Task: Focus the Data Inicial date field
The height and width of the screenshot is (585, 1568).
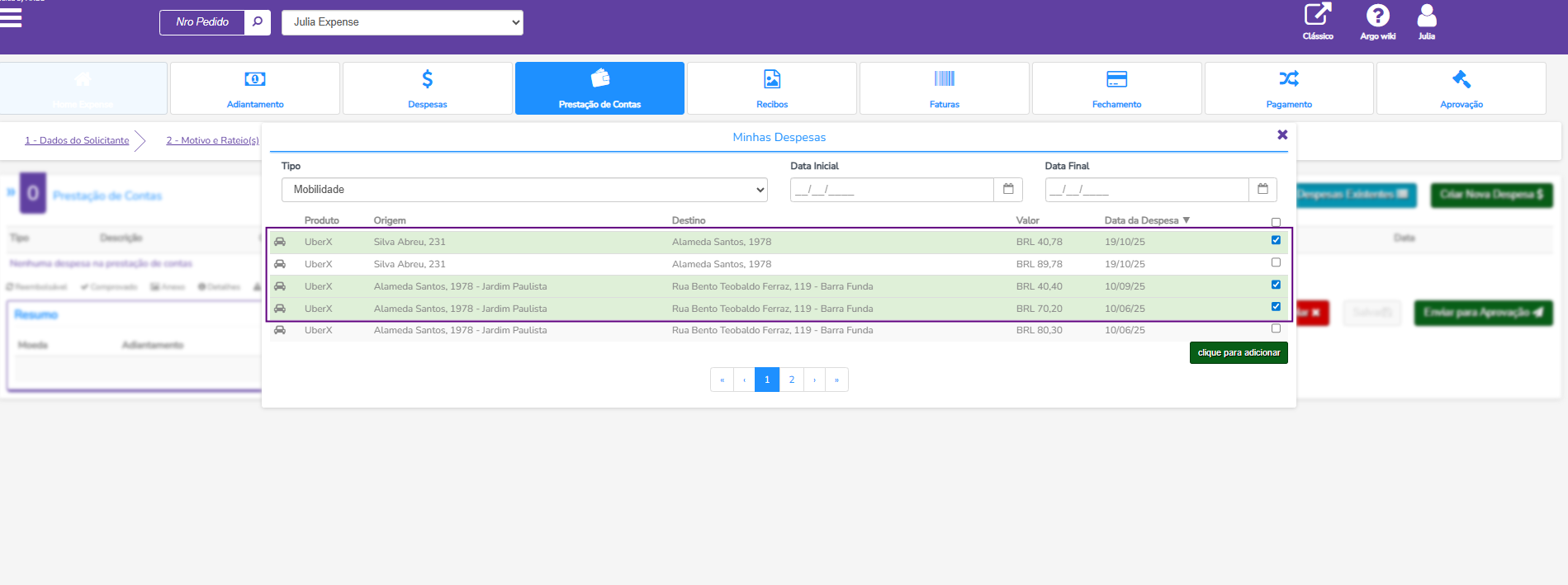Action: (x=891, y=190)
